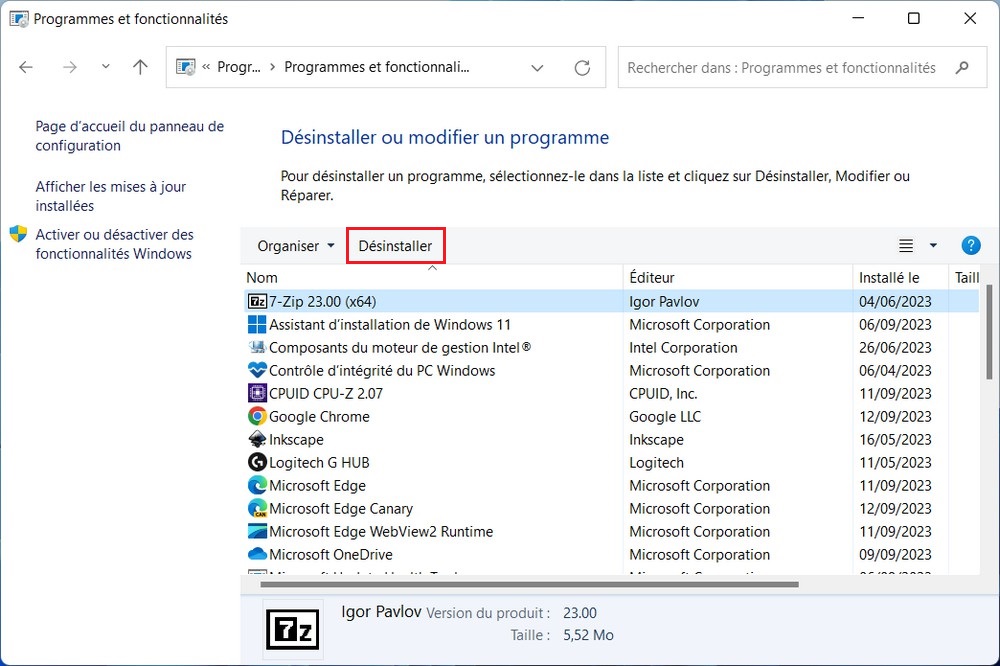Open Page d'accueil du panneau de configuration
This screenshot has width=1000, height=666.
pyautogui.click(x=129, y=136)
